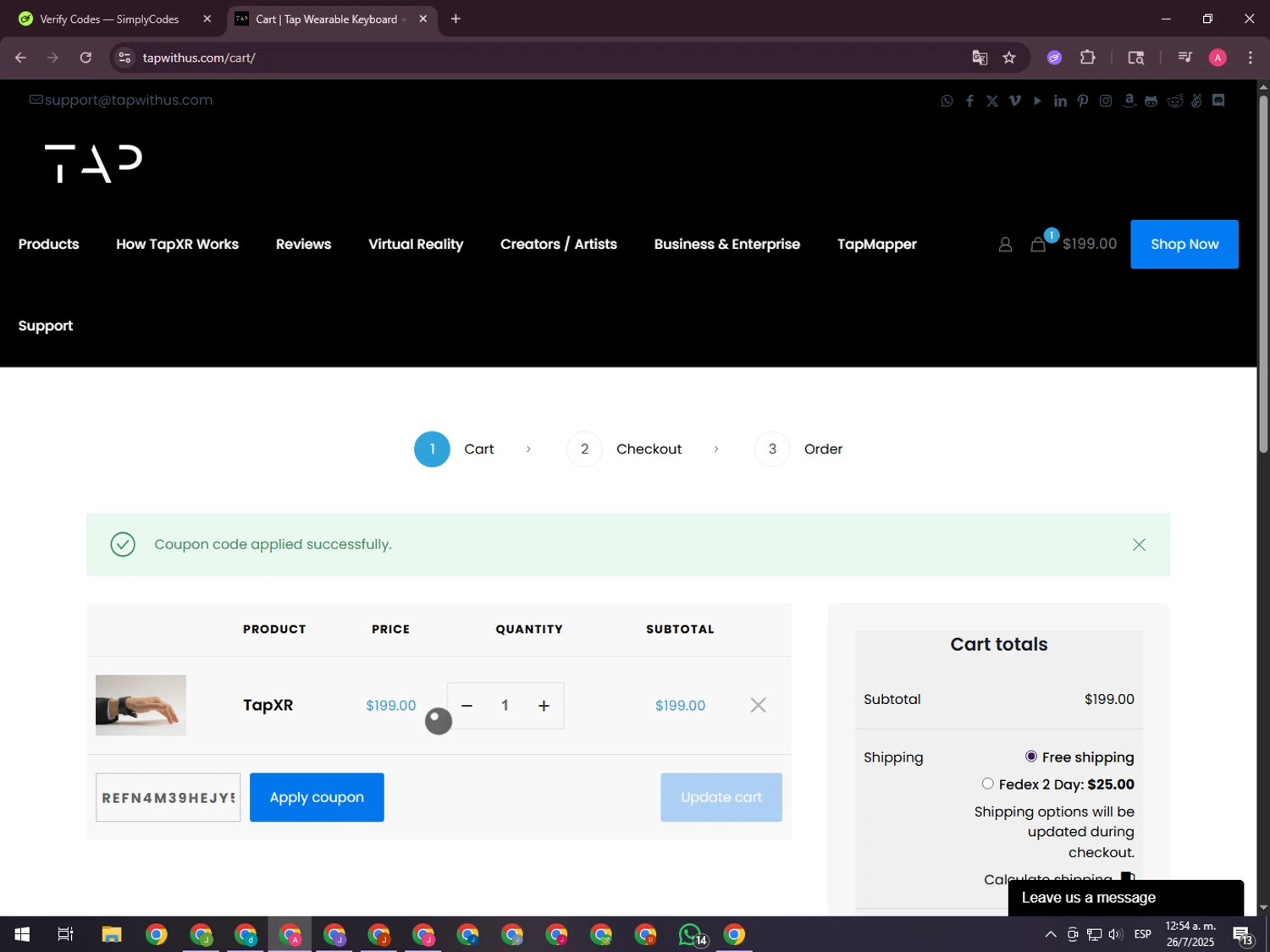
Task: Open How TapXR Works page
Action: click(177, 245)
